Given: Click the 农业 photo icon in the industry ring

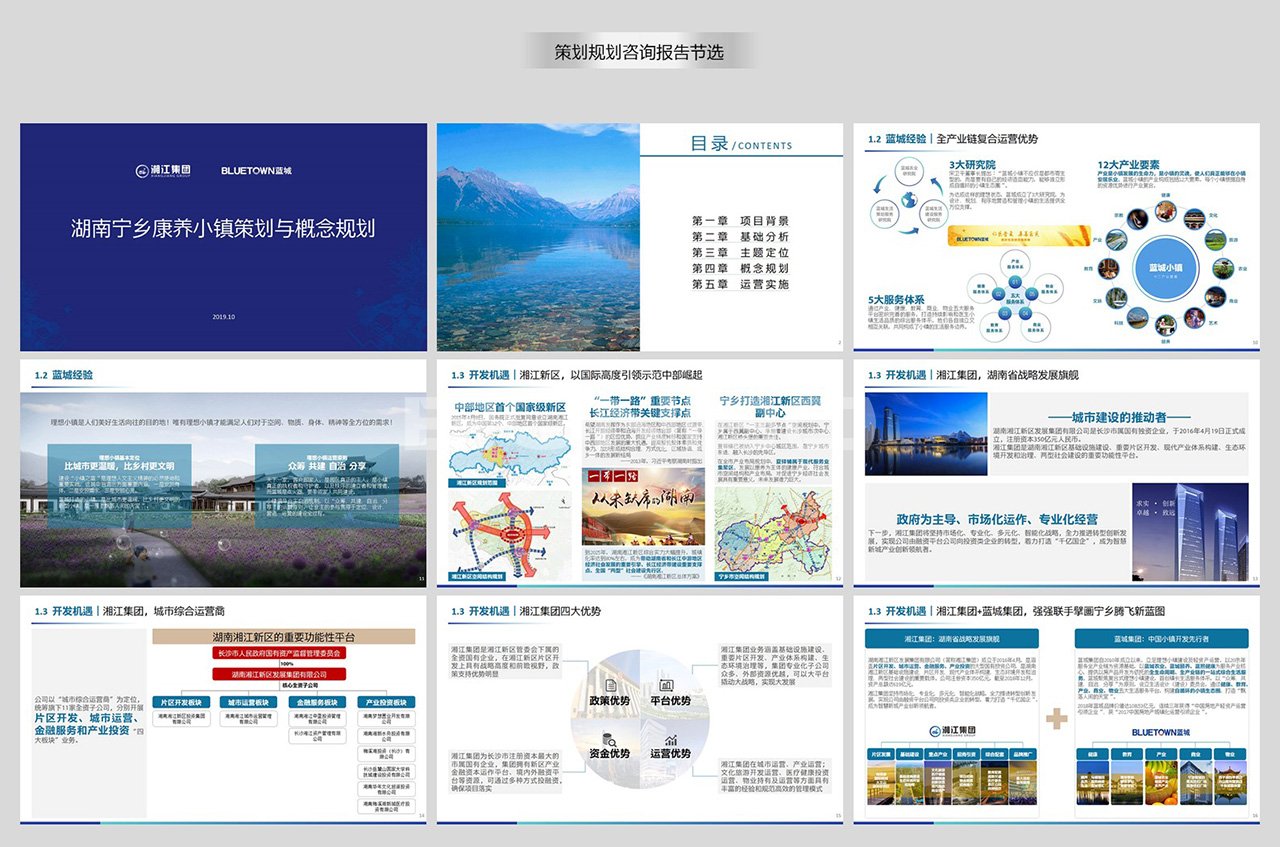Looking at the screenshot, I should click(1222, 269).
